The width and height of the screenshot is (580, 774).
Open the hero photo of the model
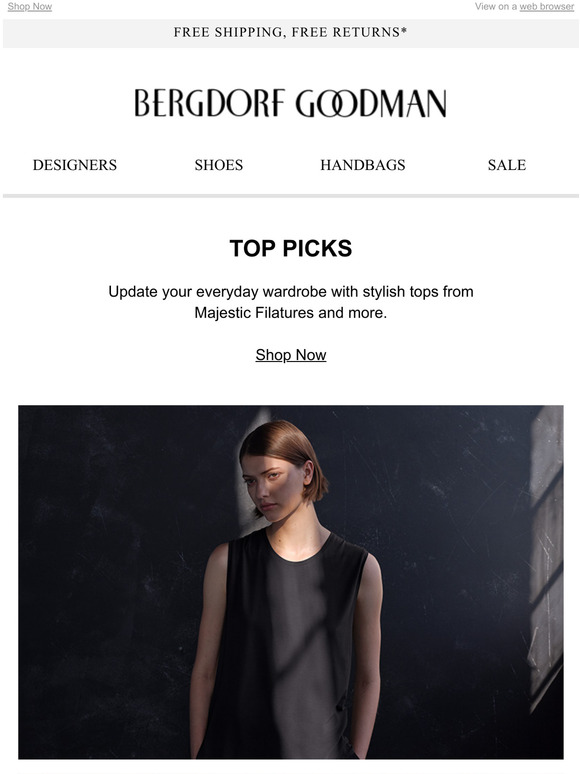pyautogui.click(x=291, y=582)
